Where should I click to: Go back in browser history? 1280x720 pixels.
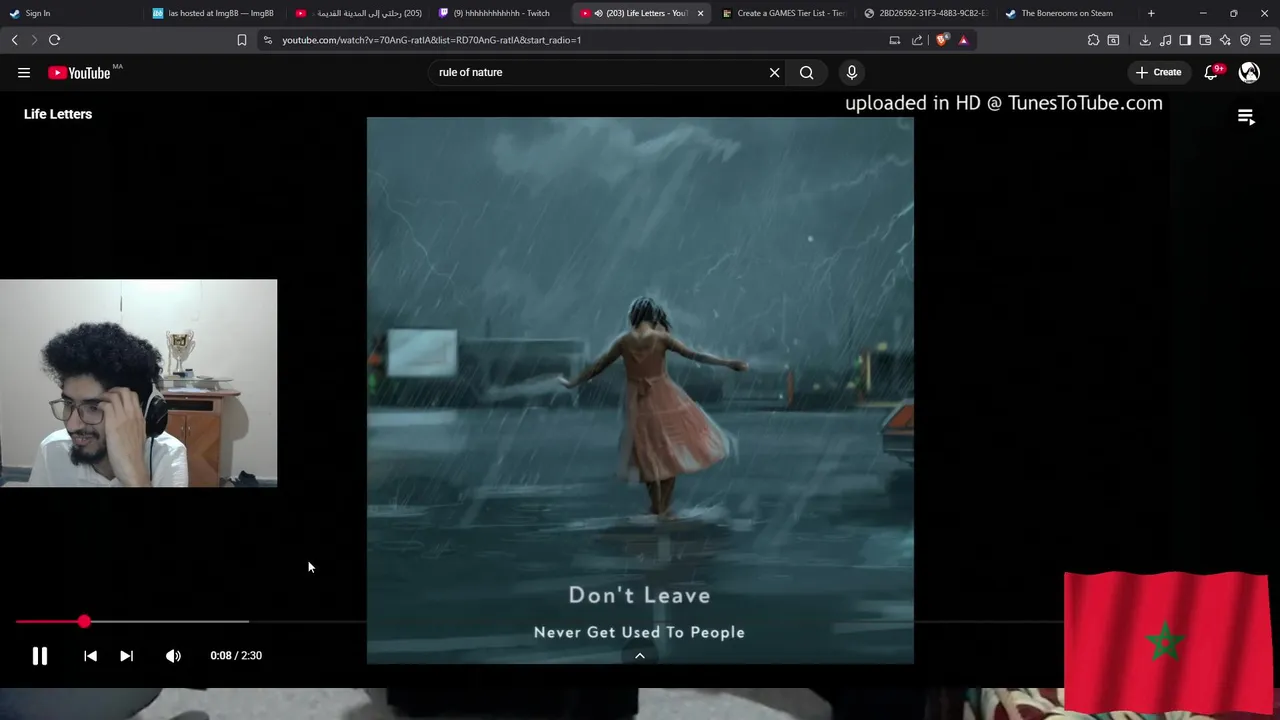pyautogui.click(x=14, y=40)
